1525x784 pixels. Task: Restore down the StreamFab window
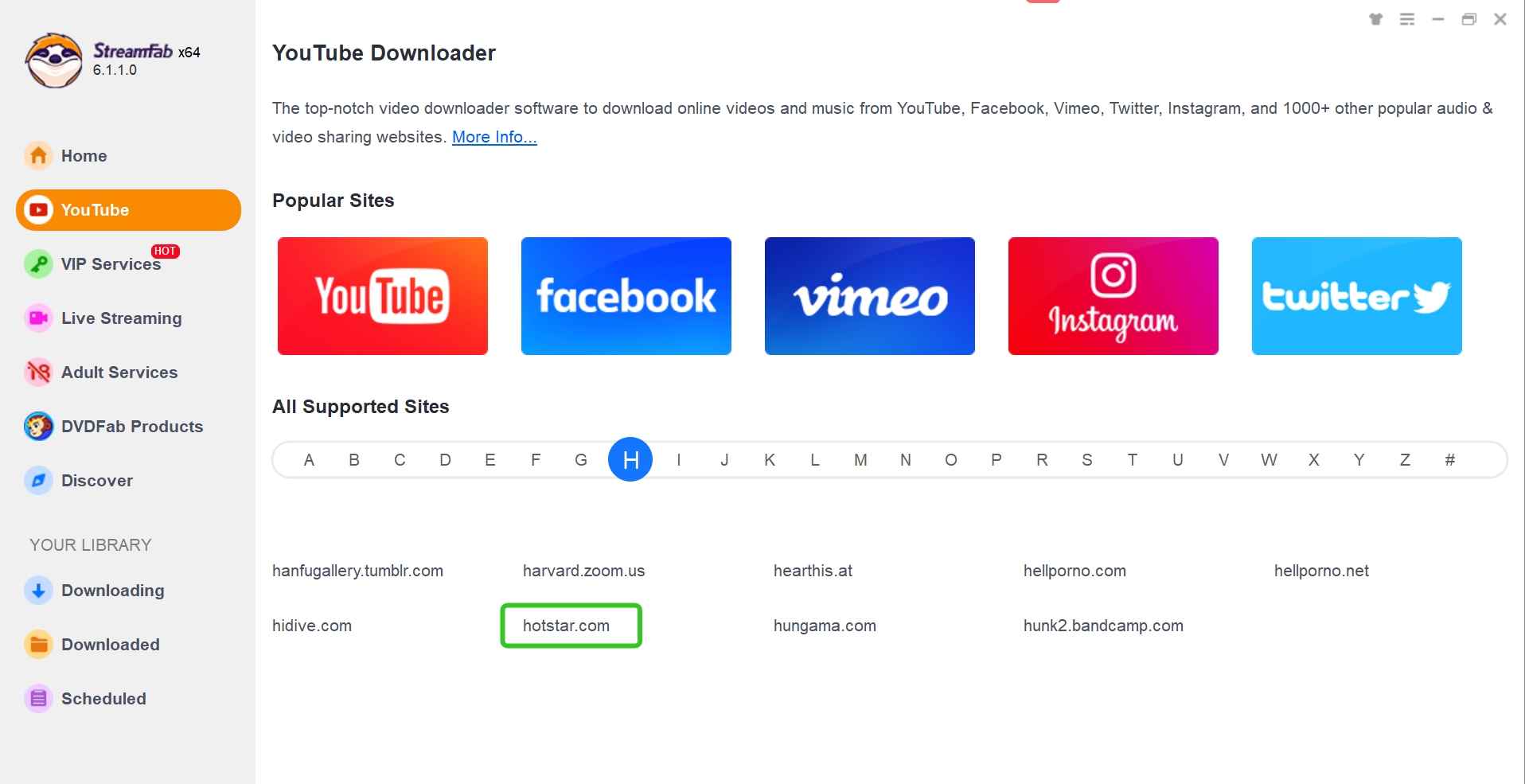coord(1469,19)
